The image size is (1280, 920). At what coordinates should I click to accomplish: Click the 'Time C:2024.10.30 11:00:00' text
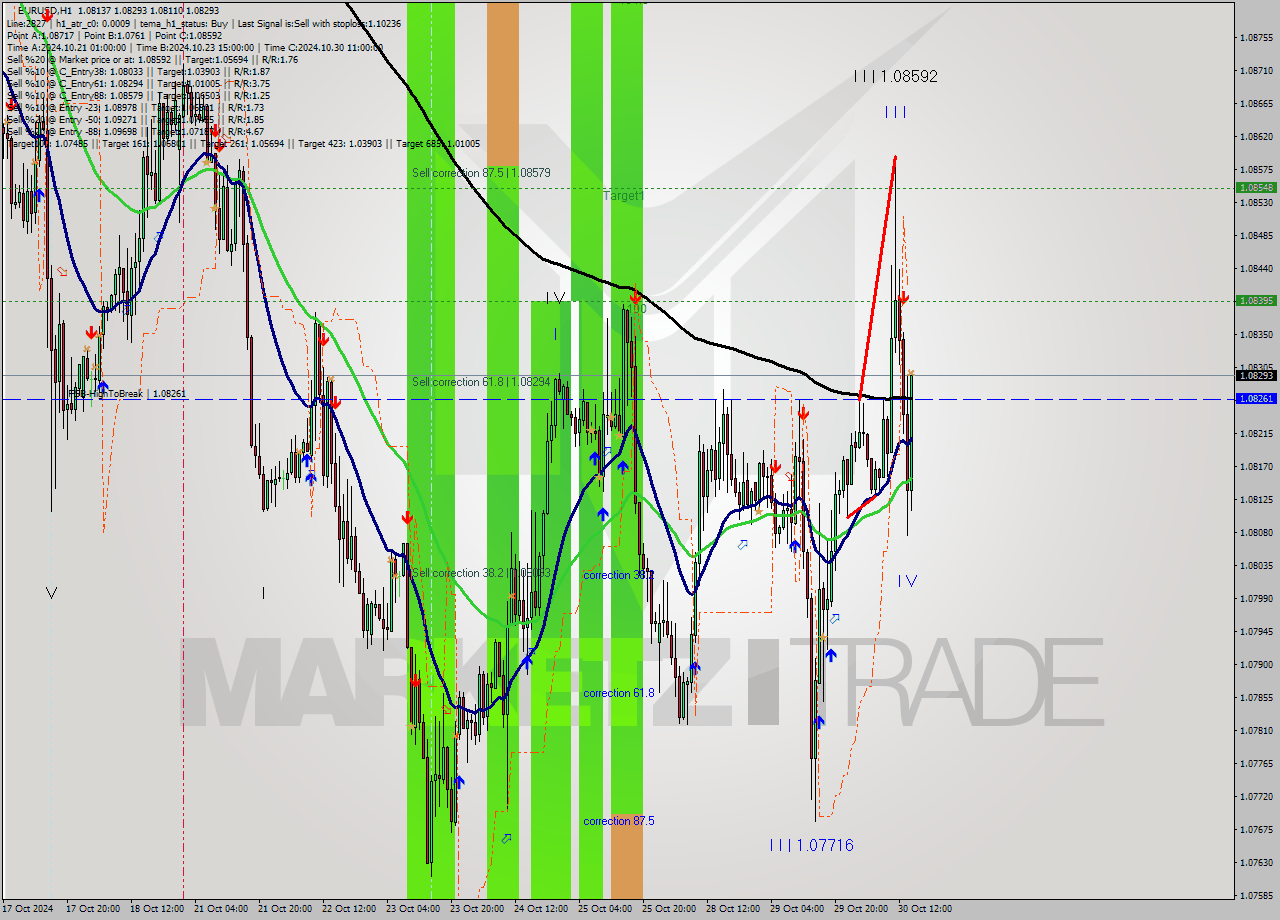324,47
